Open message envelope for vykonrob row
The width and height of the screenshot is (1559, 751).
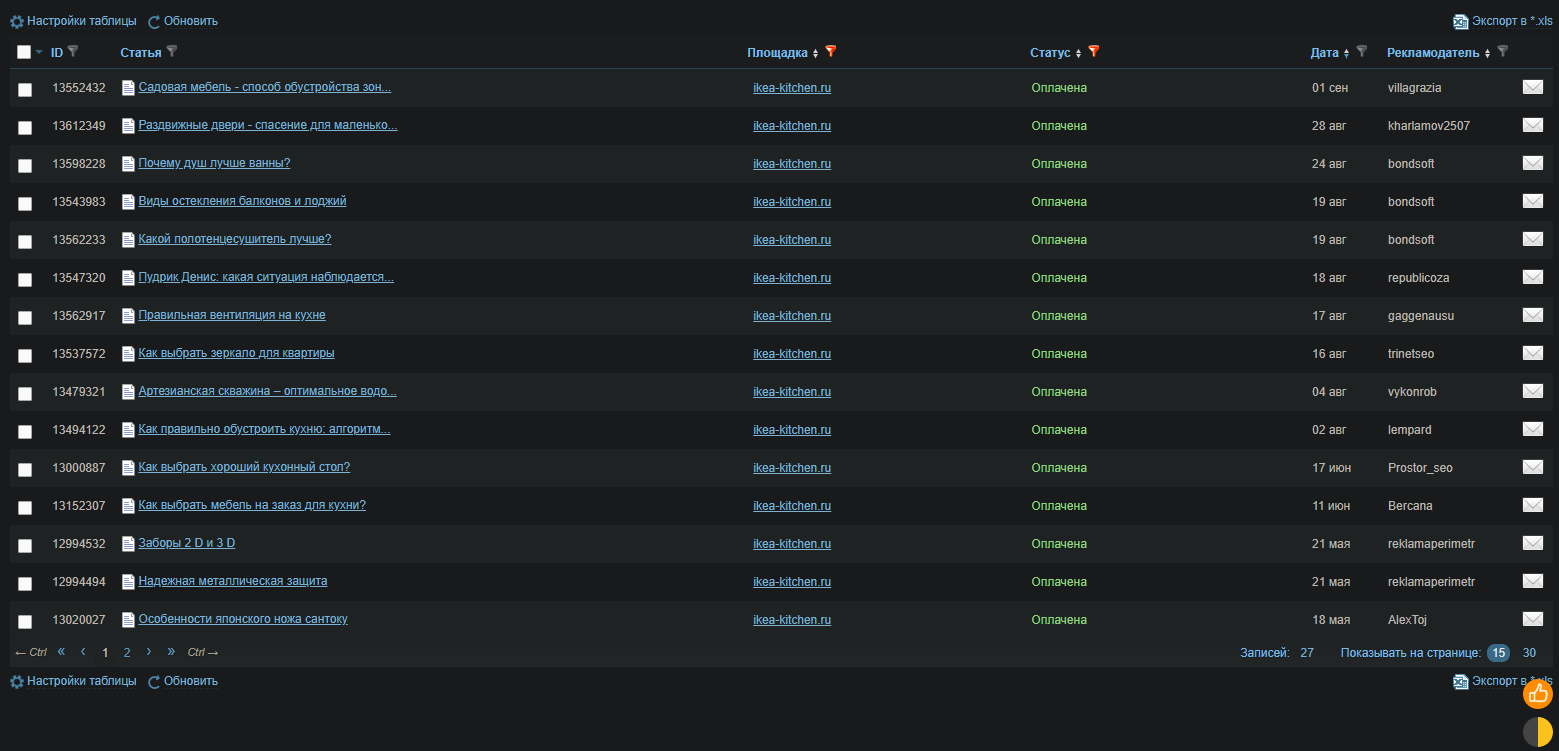(1532, 391)
